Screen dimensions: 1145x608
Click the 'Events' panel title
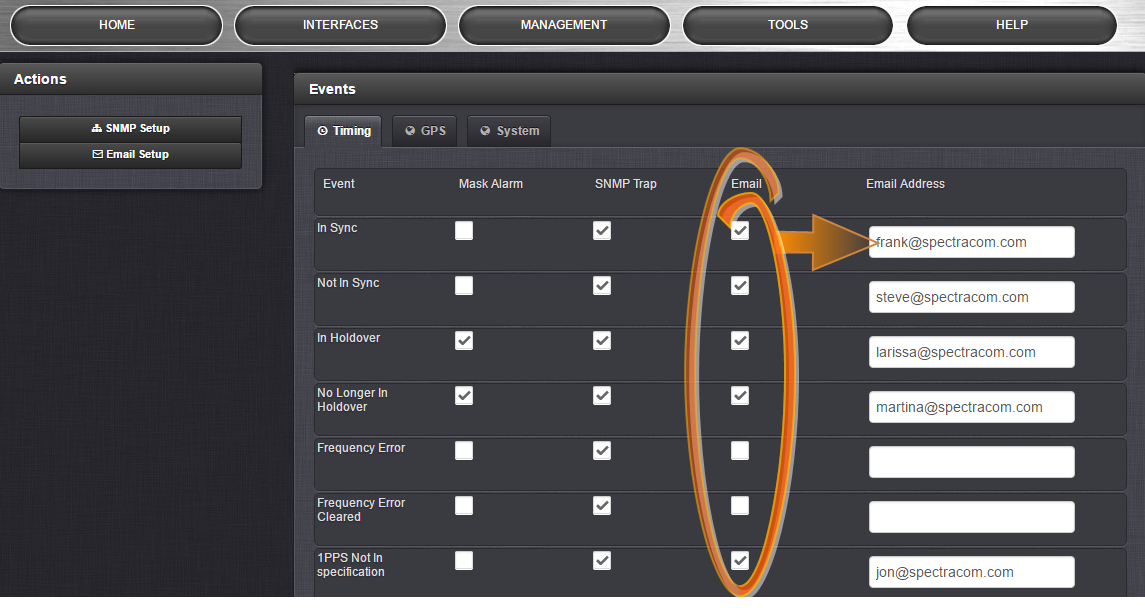(x=332, y=89)
